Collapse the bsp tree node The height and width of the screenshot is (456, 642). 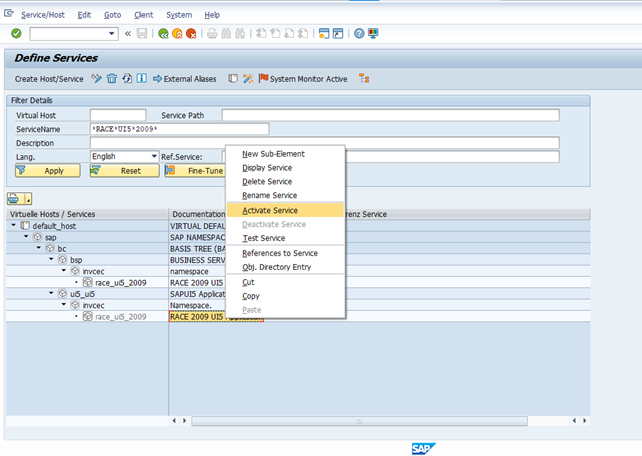tap(50, 259)
